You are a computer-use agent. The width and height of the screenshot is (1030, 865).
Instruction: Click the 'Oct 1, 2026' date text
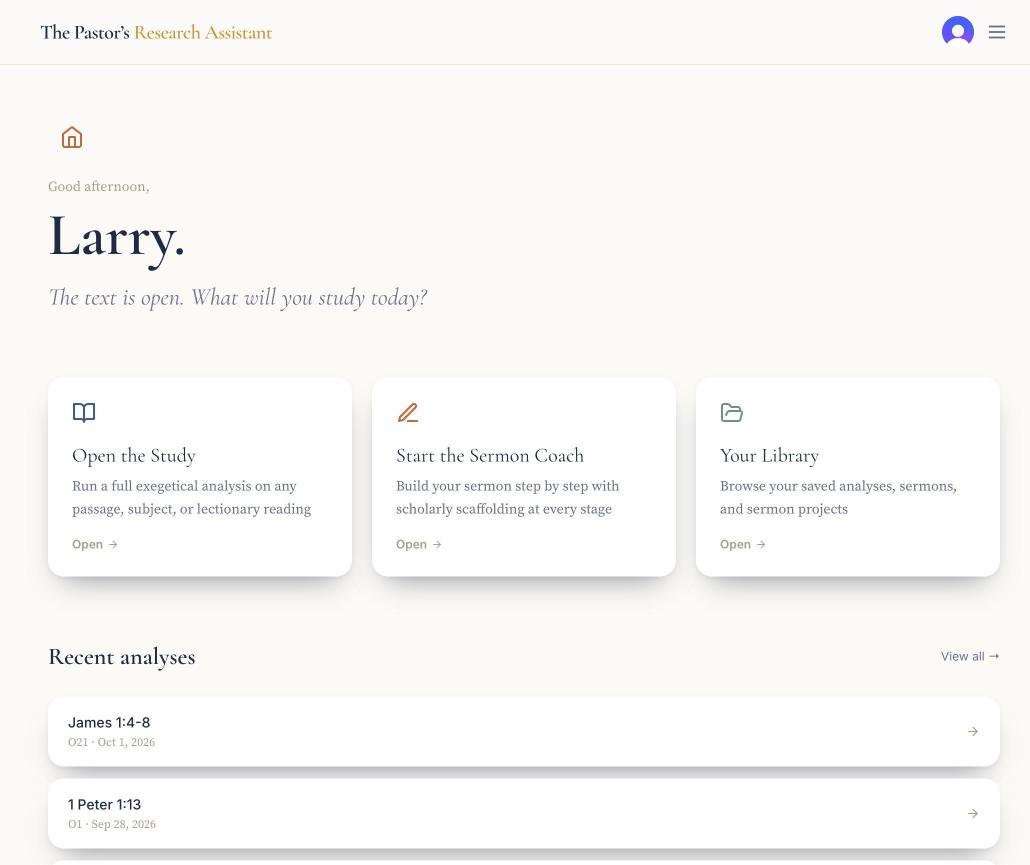(126, 742)
